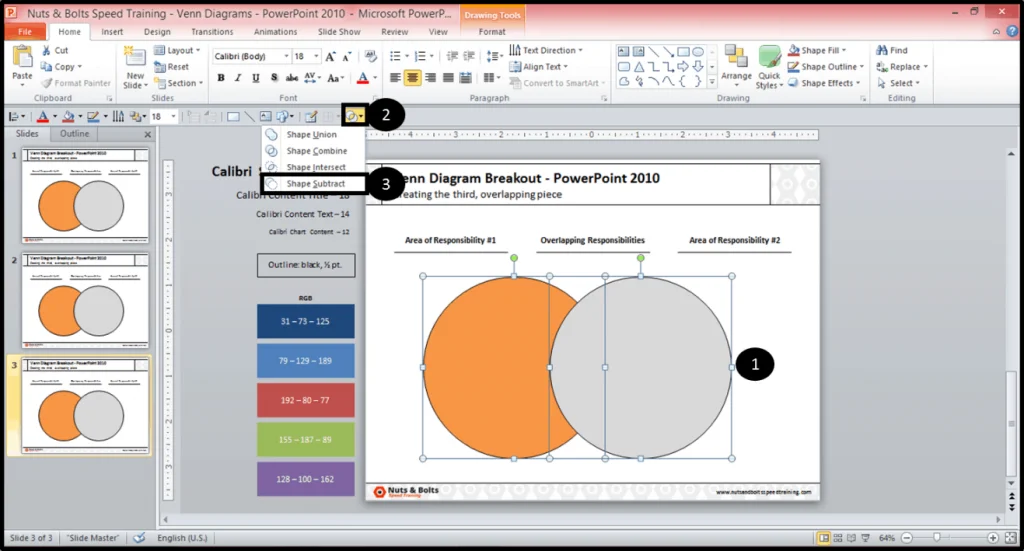Switch to the Outline pane tab
The width and height of the screenshot is (1024, 551).
point(74,134)
